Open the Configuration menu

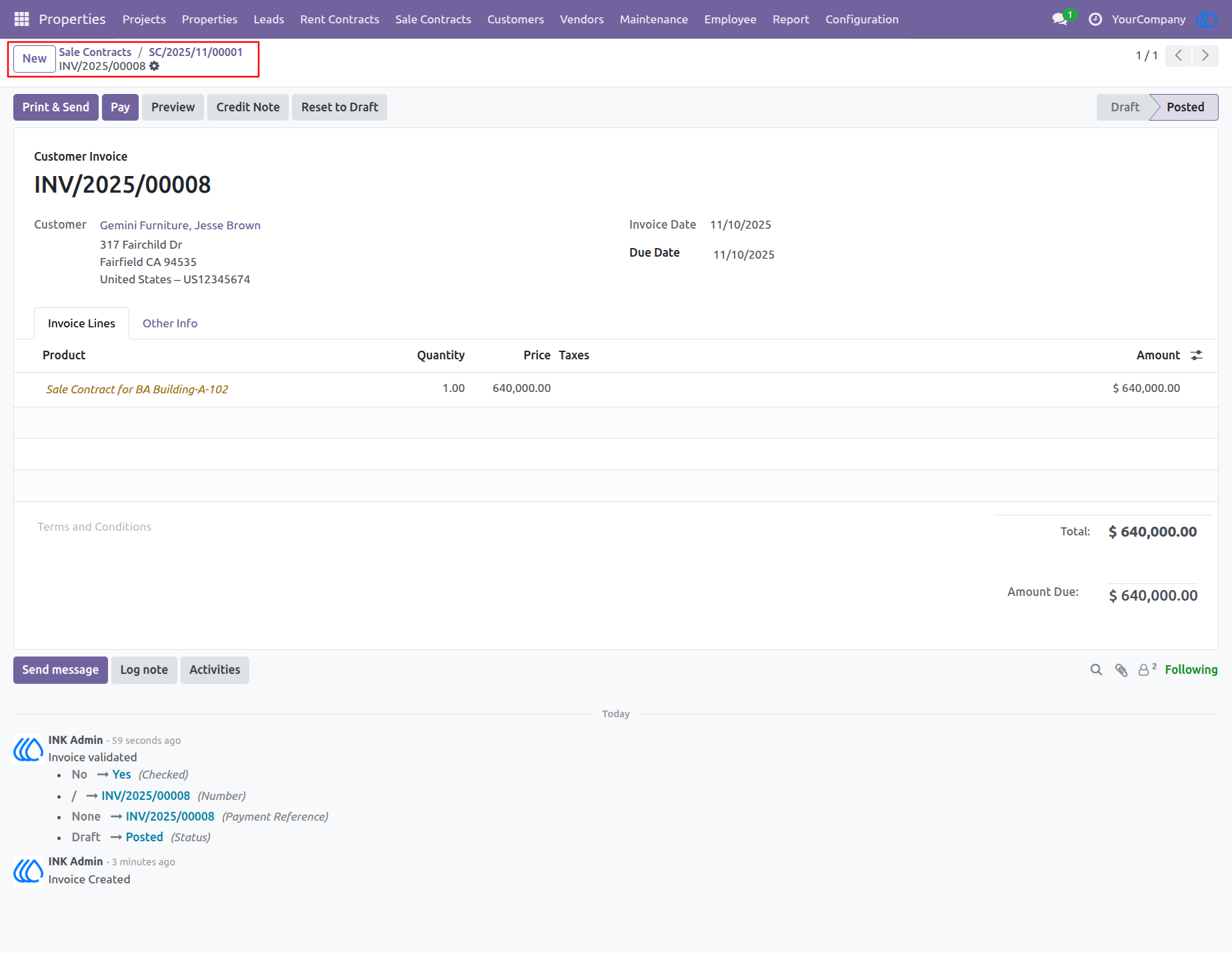click(861, 19)
